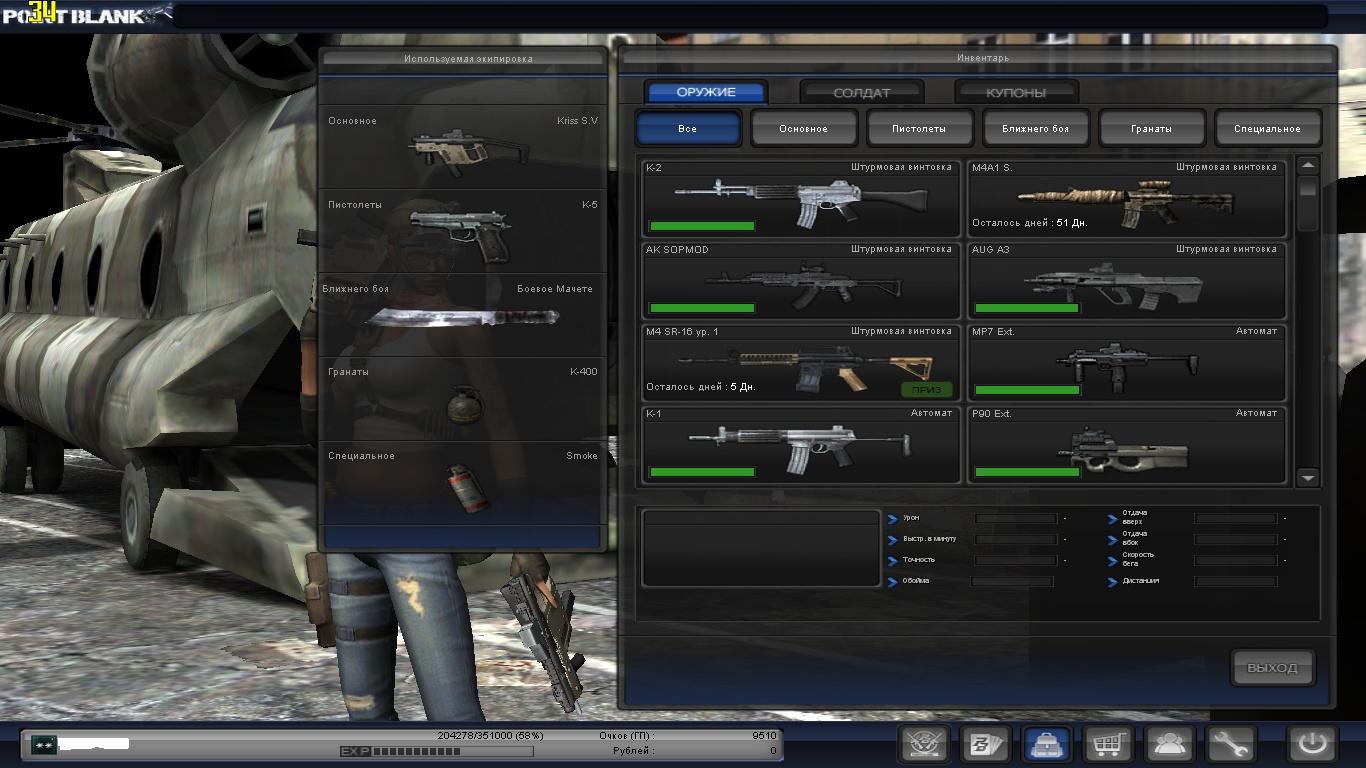Filter inventory by Ближнего боя
The height and width of the screenshot is (768, 1366).
(1036, 128)
